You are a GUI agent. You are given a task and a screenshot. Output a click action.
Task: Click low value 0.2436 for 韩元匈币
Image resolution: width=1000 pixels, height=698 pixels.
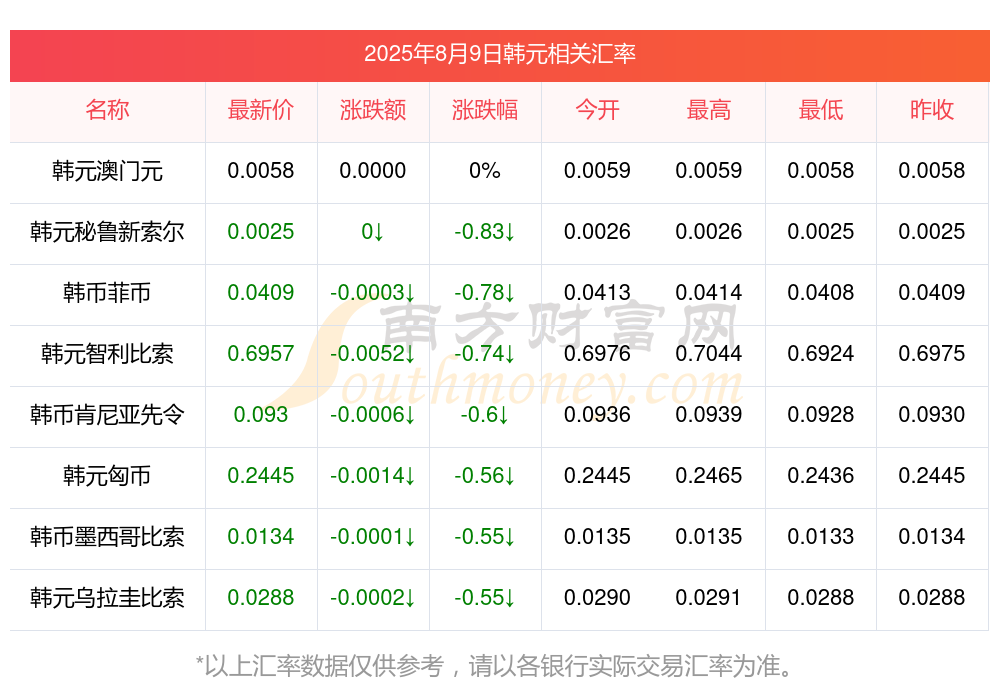[x=821, y=475]
